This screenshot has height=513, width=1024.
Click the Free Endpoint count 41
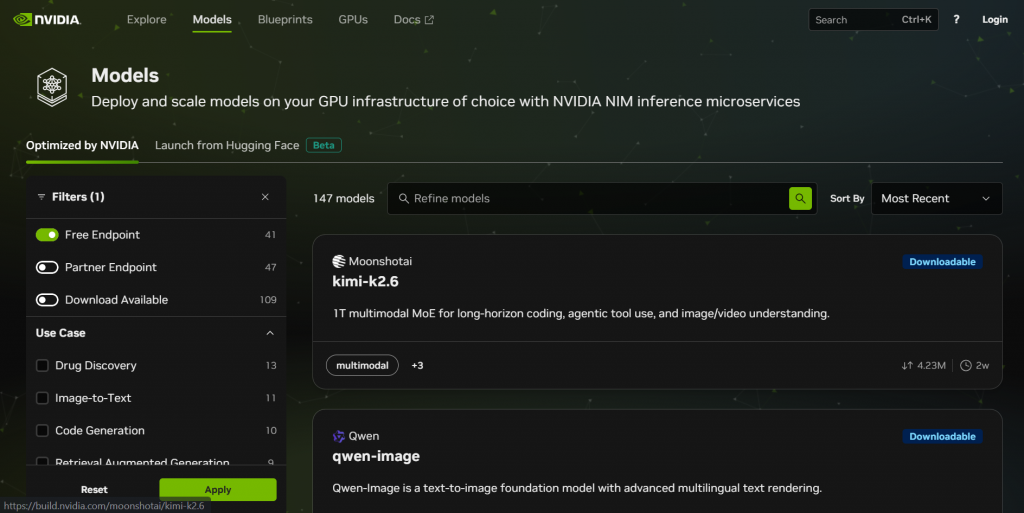(x=270, y=234)
